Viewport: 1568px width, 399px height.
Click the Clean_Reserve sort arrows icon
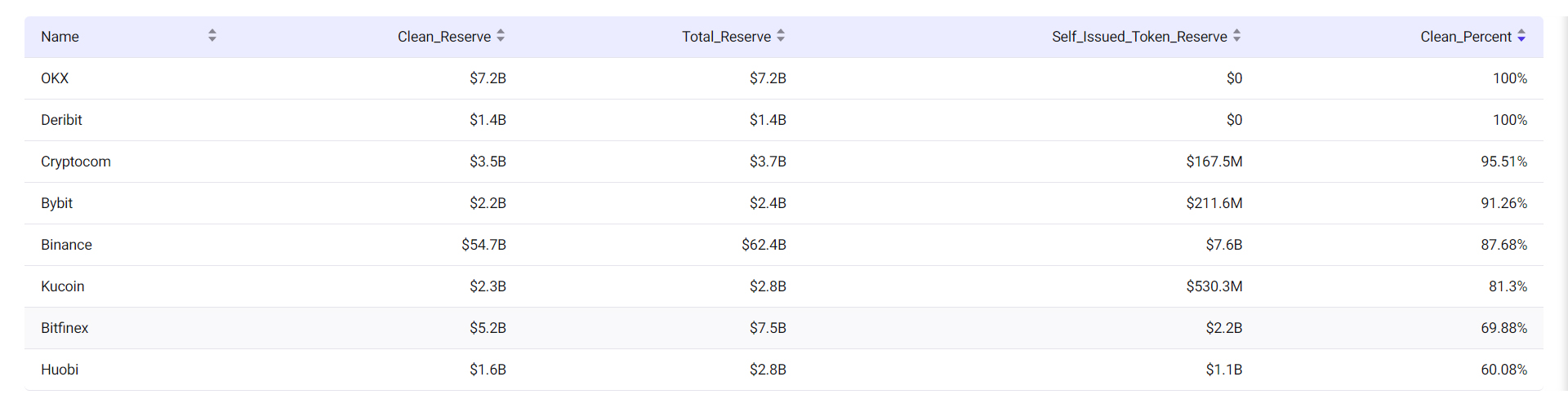point(501,36)
